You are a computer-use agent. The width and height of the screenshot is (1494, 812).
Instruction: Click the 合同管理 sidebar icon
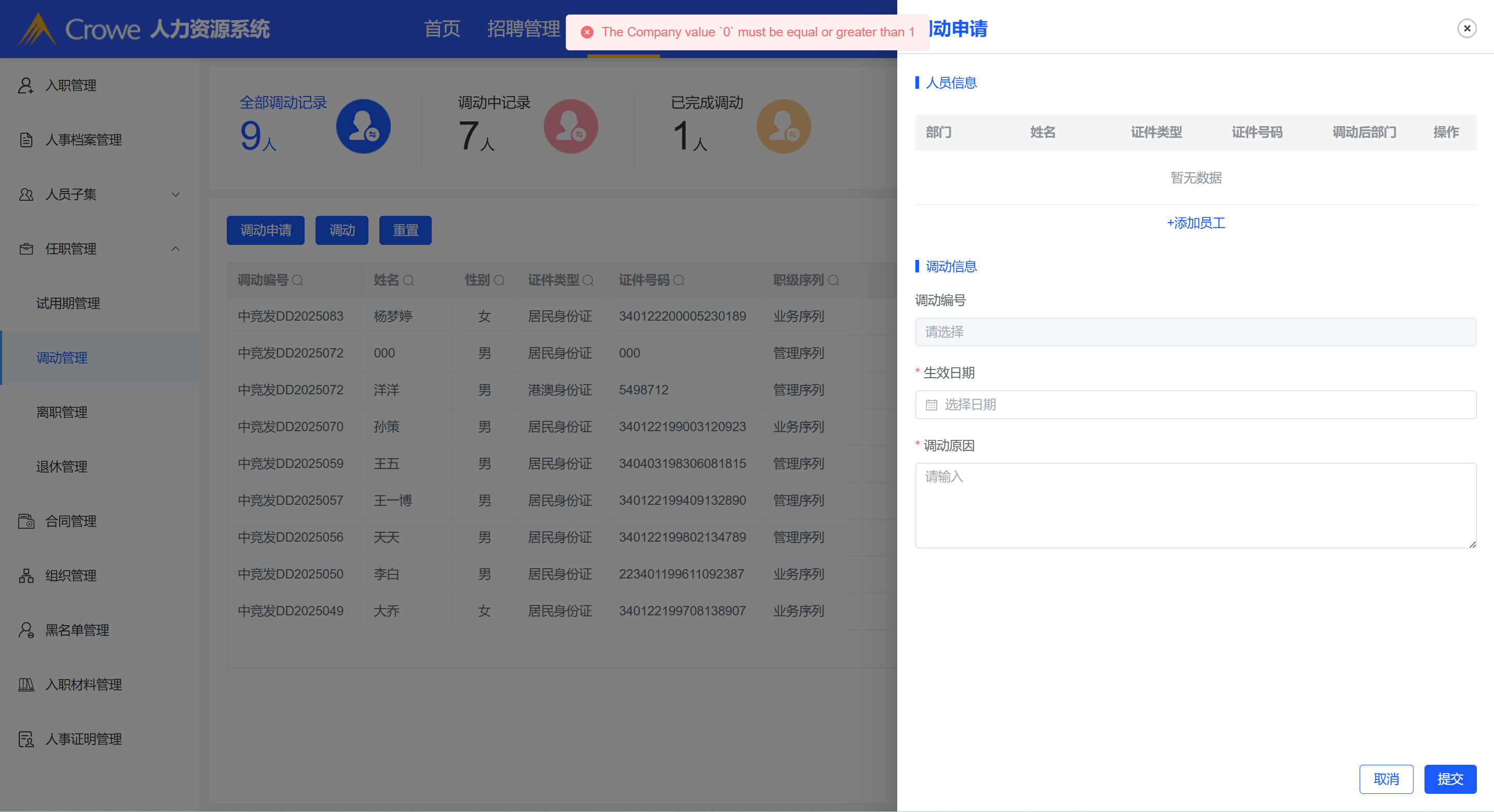coord(25,521)
